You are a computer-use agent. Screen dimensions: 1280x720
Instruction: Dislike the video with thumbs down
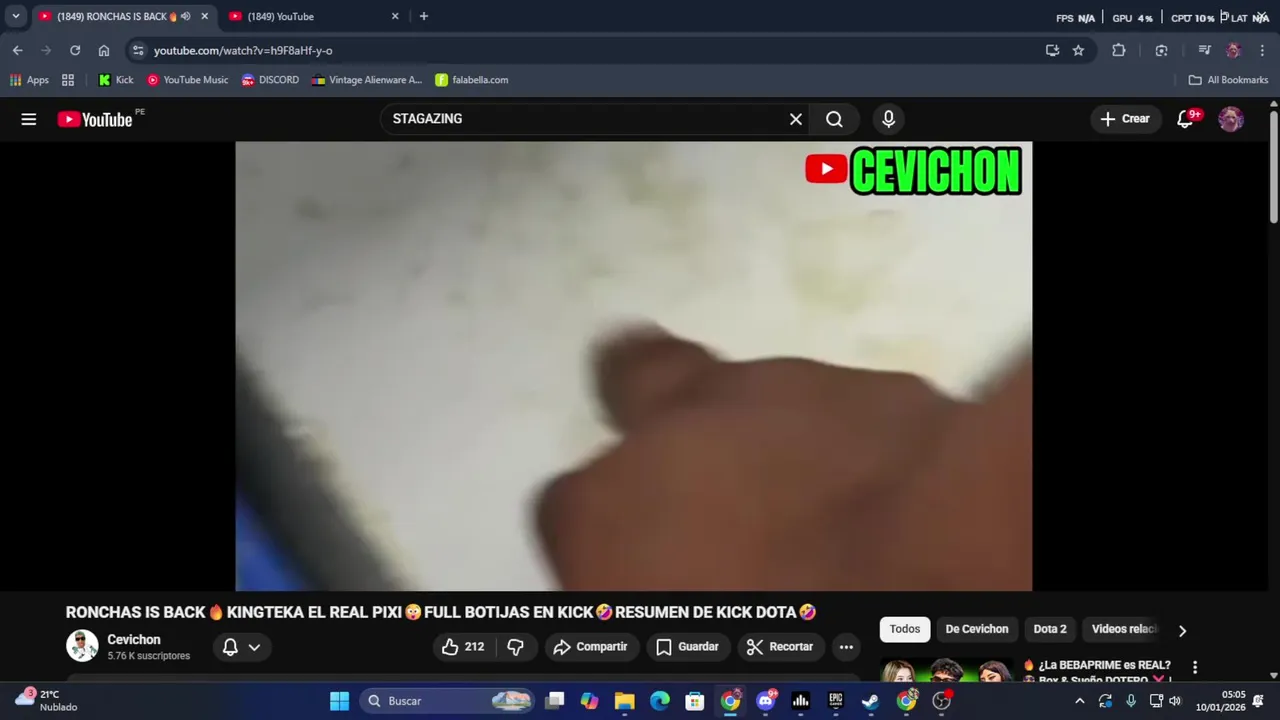tap(516, 647)
